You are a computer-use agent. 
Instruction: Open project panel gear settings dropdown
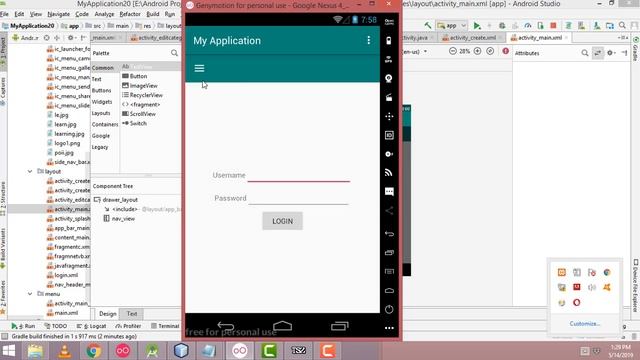click(x=72, y=38)
